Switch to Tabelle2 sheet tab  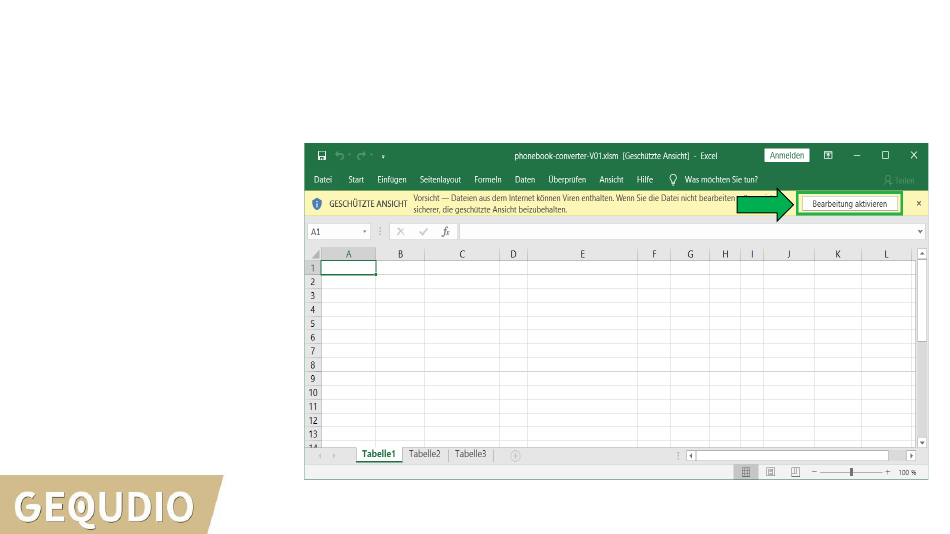[425, 454]
